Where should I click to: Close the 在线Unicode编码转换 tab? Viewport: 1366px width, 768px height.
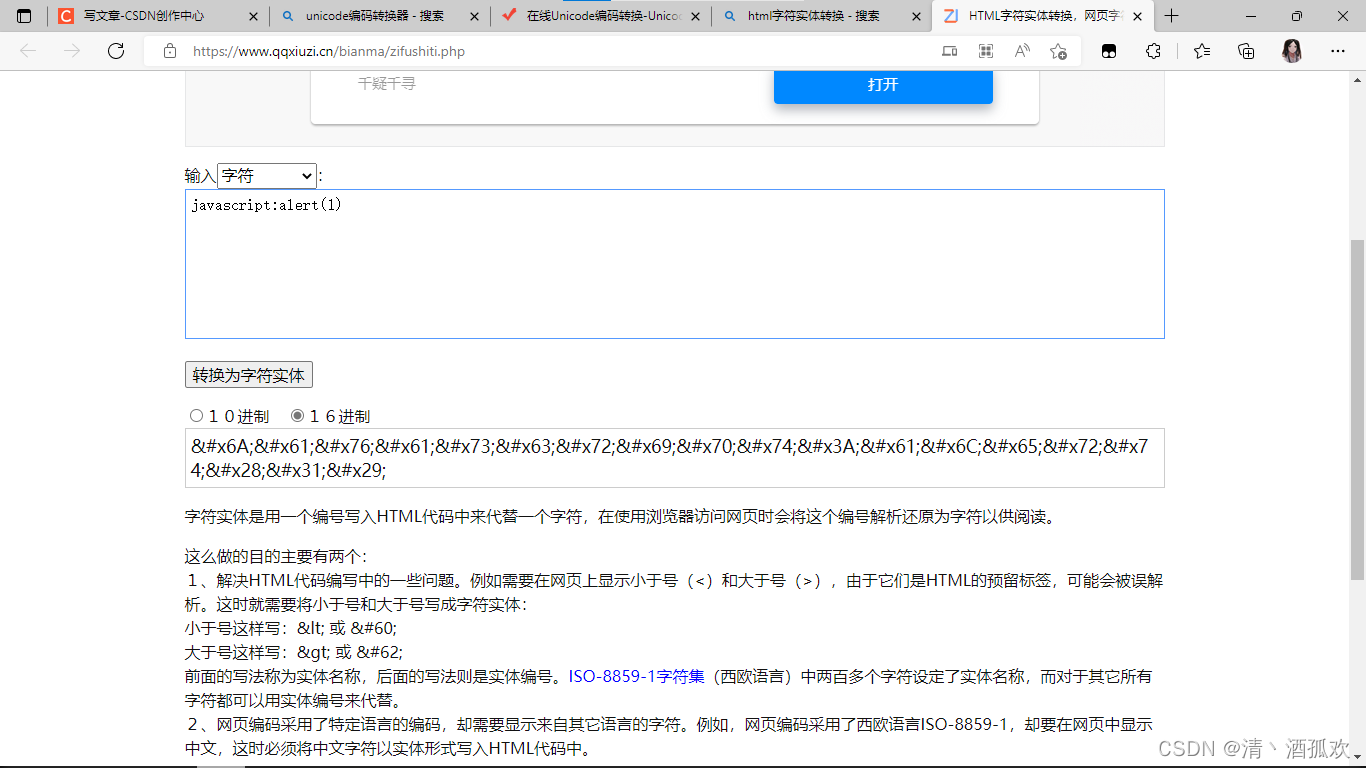[x=694, y=16]
